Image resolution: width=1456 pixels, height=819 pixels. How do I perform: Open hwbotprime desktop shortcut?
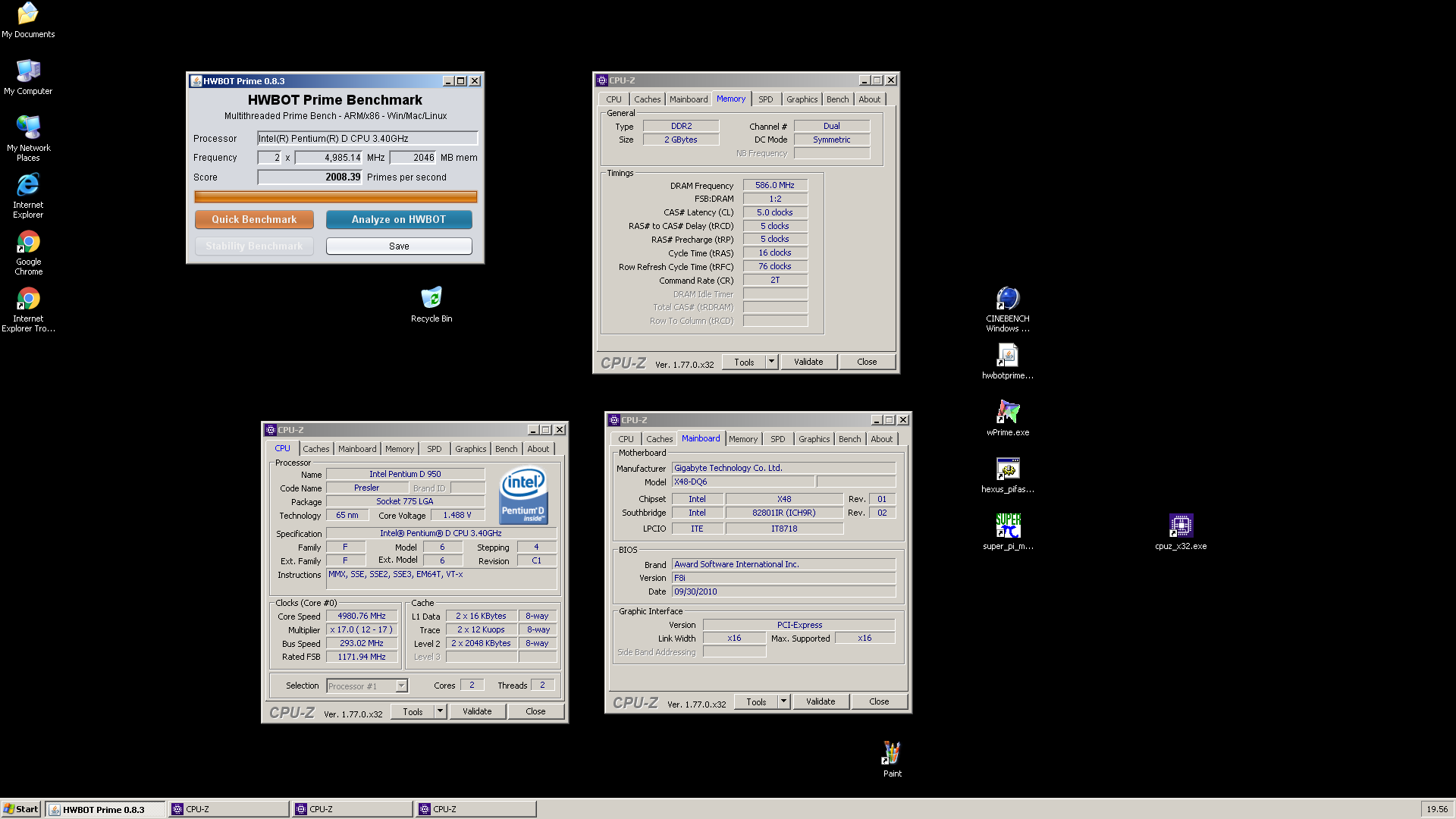(1008, 361)
